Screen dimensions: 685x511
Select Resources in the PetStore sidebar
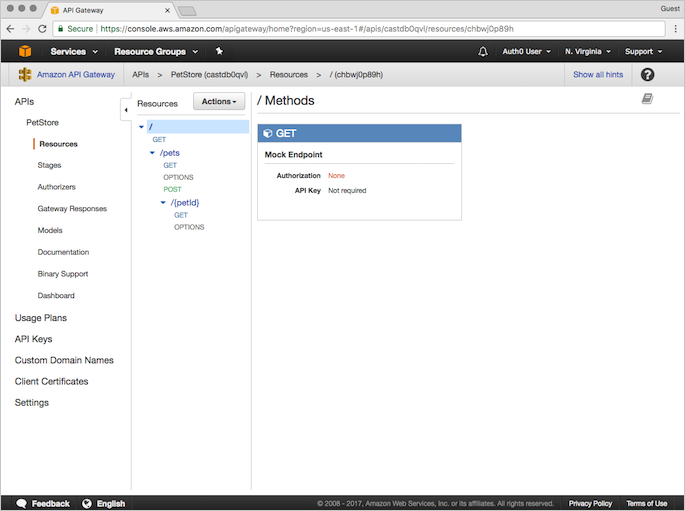(58, 144)
